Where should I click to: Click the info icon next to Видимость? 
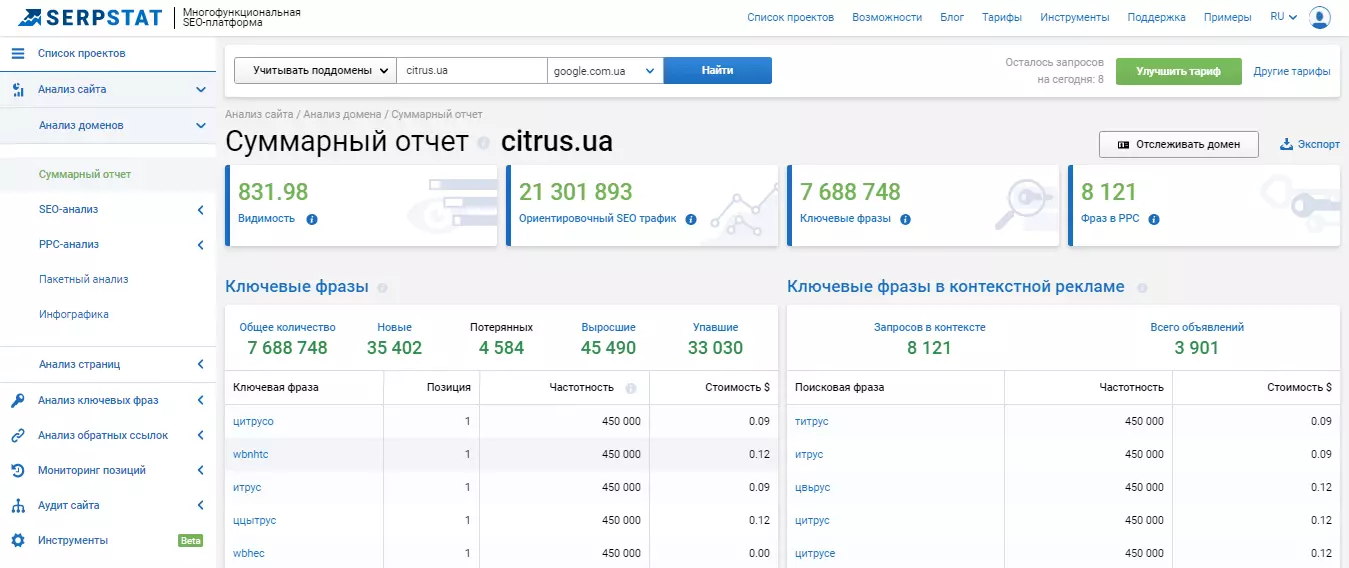[x=312, y=219]
